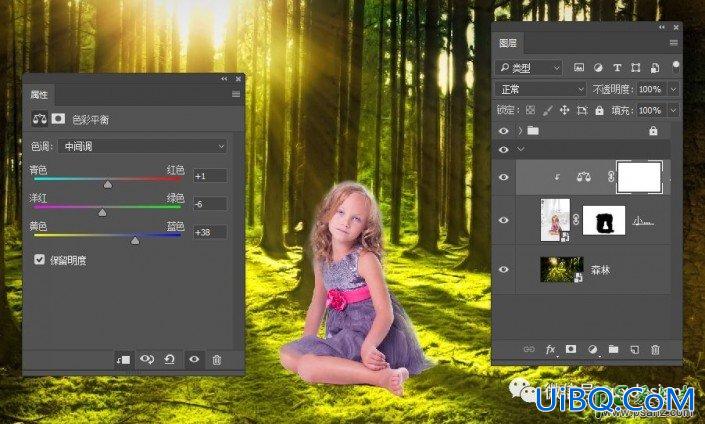Hide the girl photo layer with mask

point(504,220)
